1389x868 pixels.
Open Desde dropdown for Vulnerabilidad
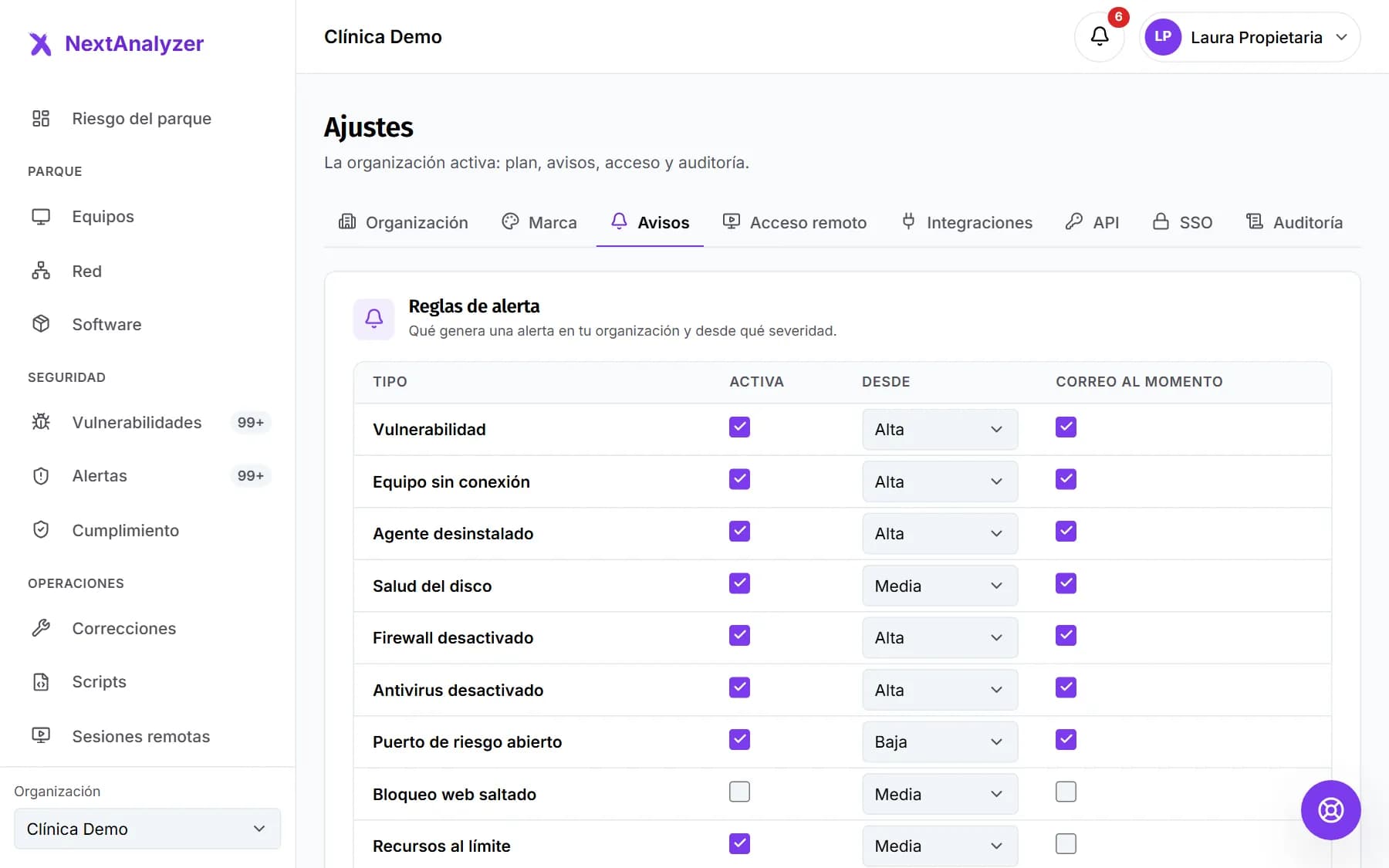point(940,430)
